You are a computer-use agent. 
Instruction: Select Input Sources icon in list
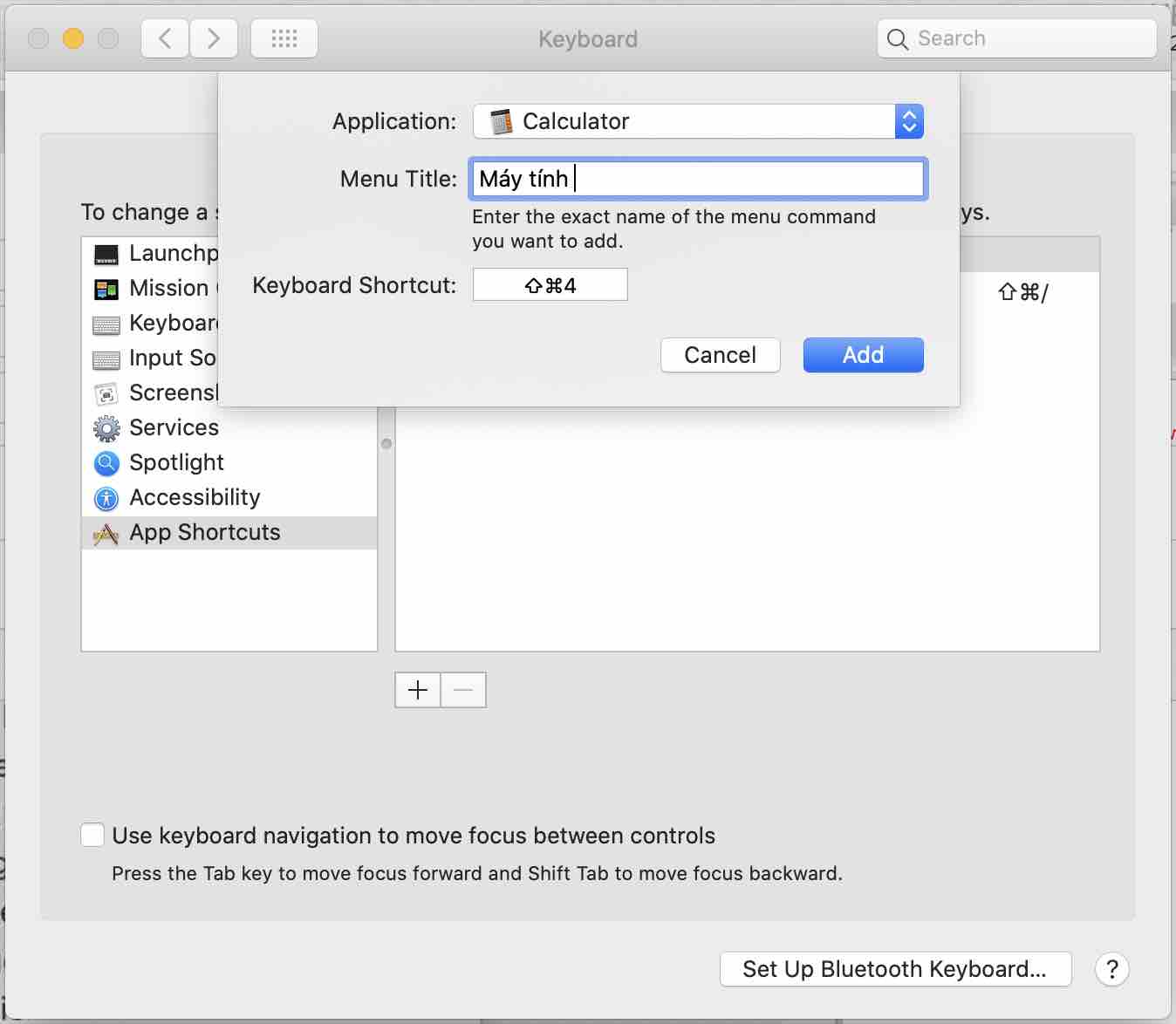[x=106, y=359]
